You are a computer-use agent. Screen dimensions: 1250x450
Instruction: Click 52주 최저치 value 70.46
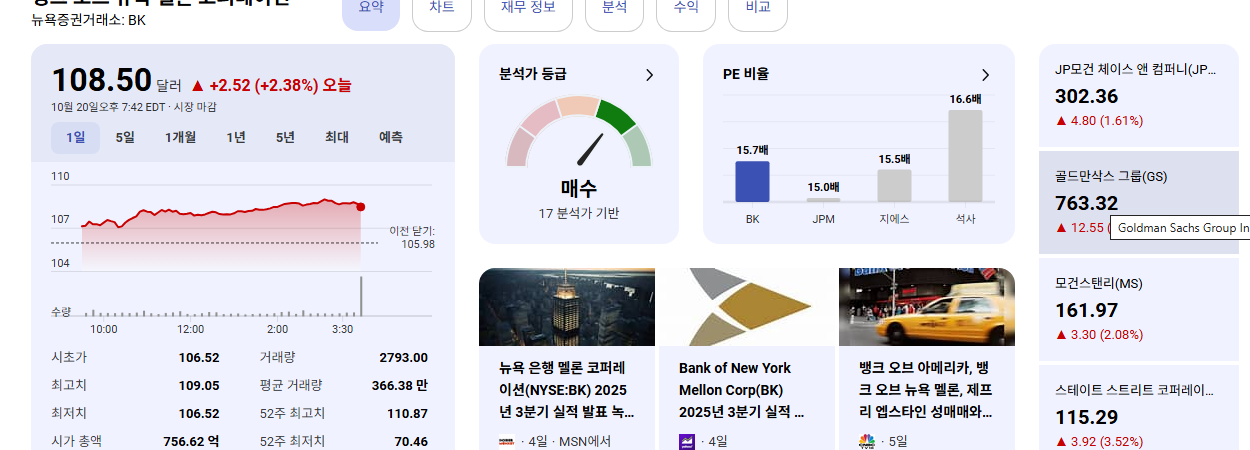pos(411,441)
